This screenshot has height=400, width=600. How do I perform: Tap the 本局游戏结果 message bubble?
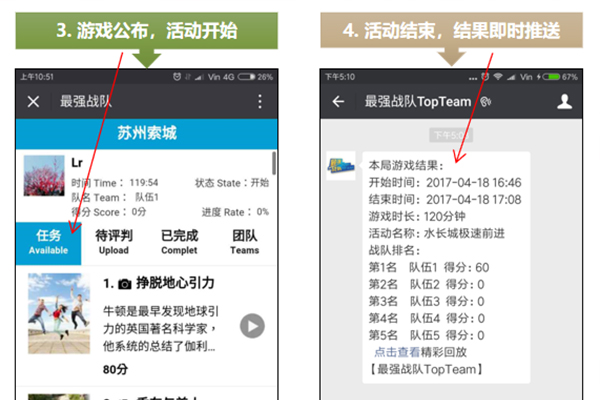[446, 267]
